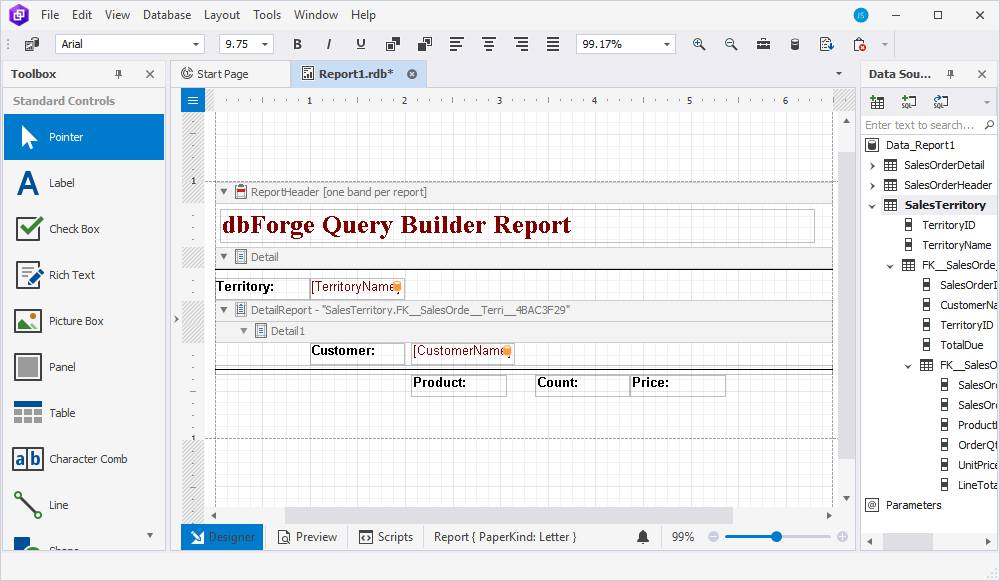Click the Zoom In magnifier icon
The image size is (1000, 581).
pyautogui.click(x=699, y=44)
